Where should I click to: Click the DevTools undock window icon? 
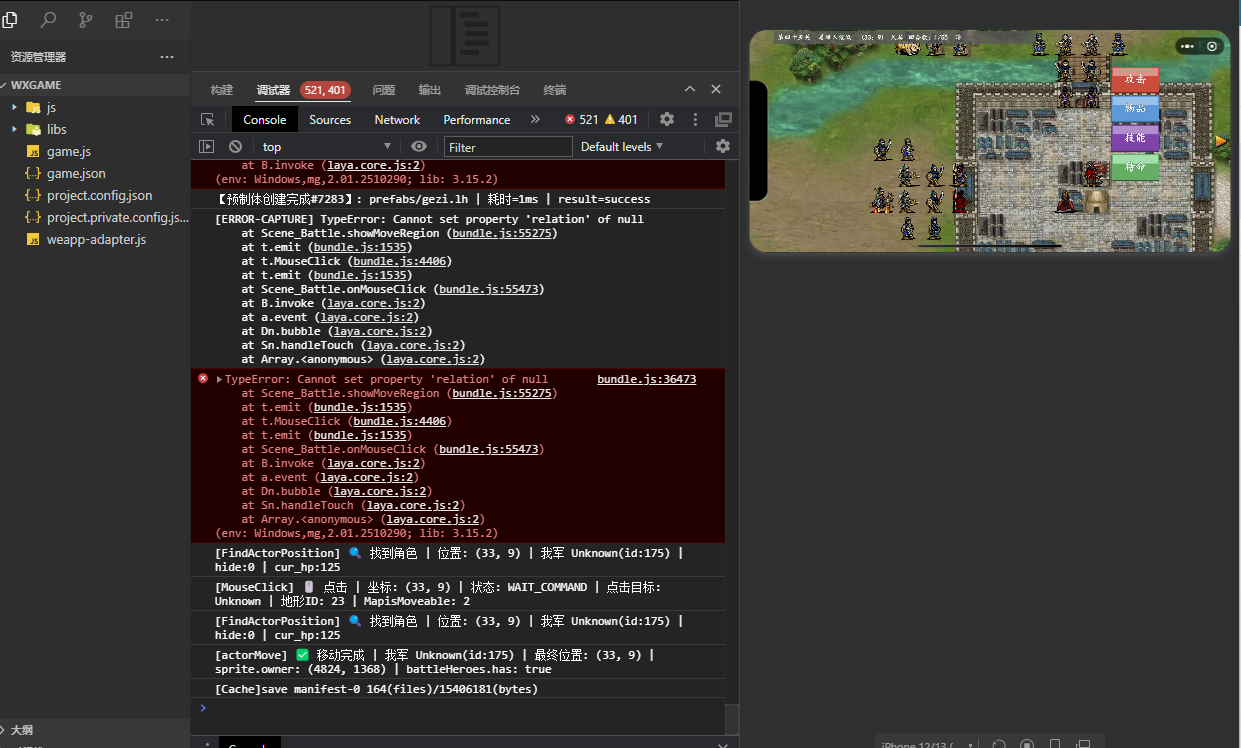coord(723,119)
